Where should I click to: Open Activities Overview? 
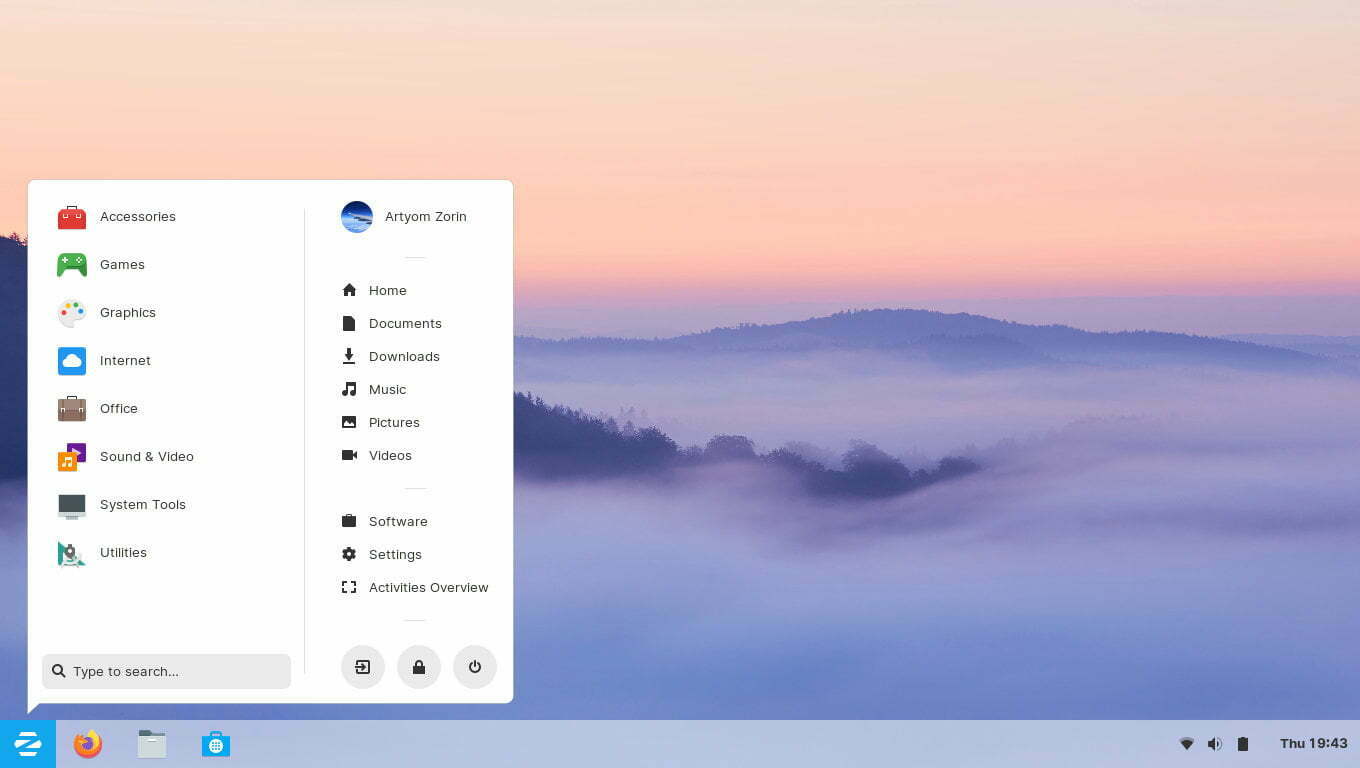[428, 587]
